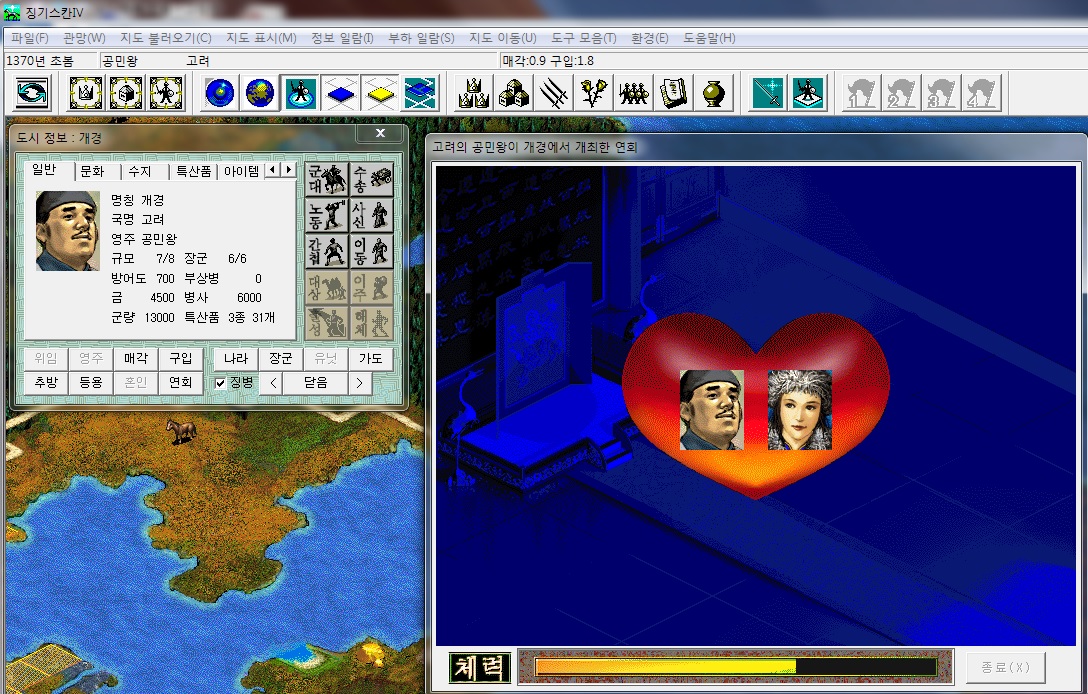Click the woman's portrait in the heart
The width and height of the screenshot is (1088, 694).
[x=799, y=409]
